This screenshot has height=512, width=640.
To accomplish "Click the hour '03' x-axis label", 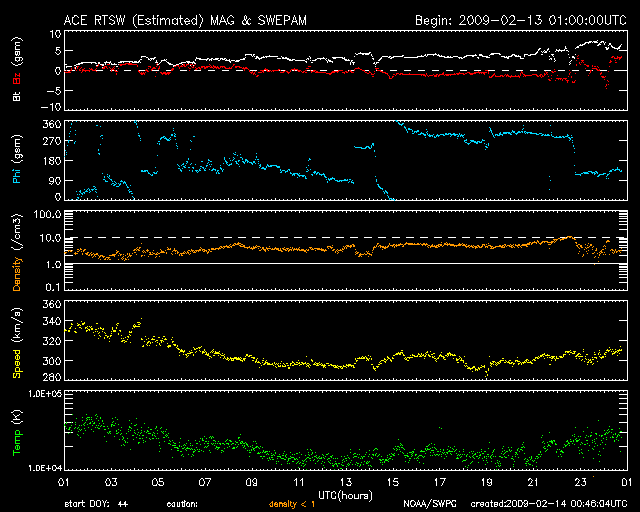I will click(111, 483).
